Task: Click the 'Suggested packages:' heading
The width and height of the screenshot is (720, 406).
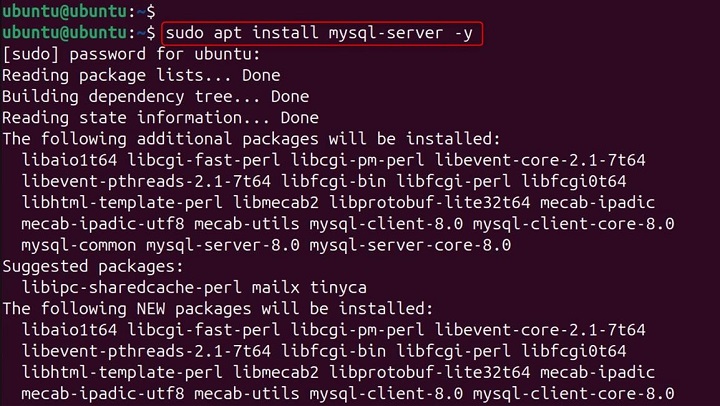Action: tap(94, 265)
